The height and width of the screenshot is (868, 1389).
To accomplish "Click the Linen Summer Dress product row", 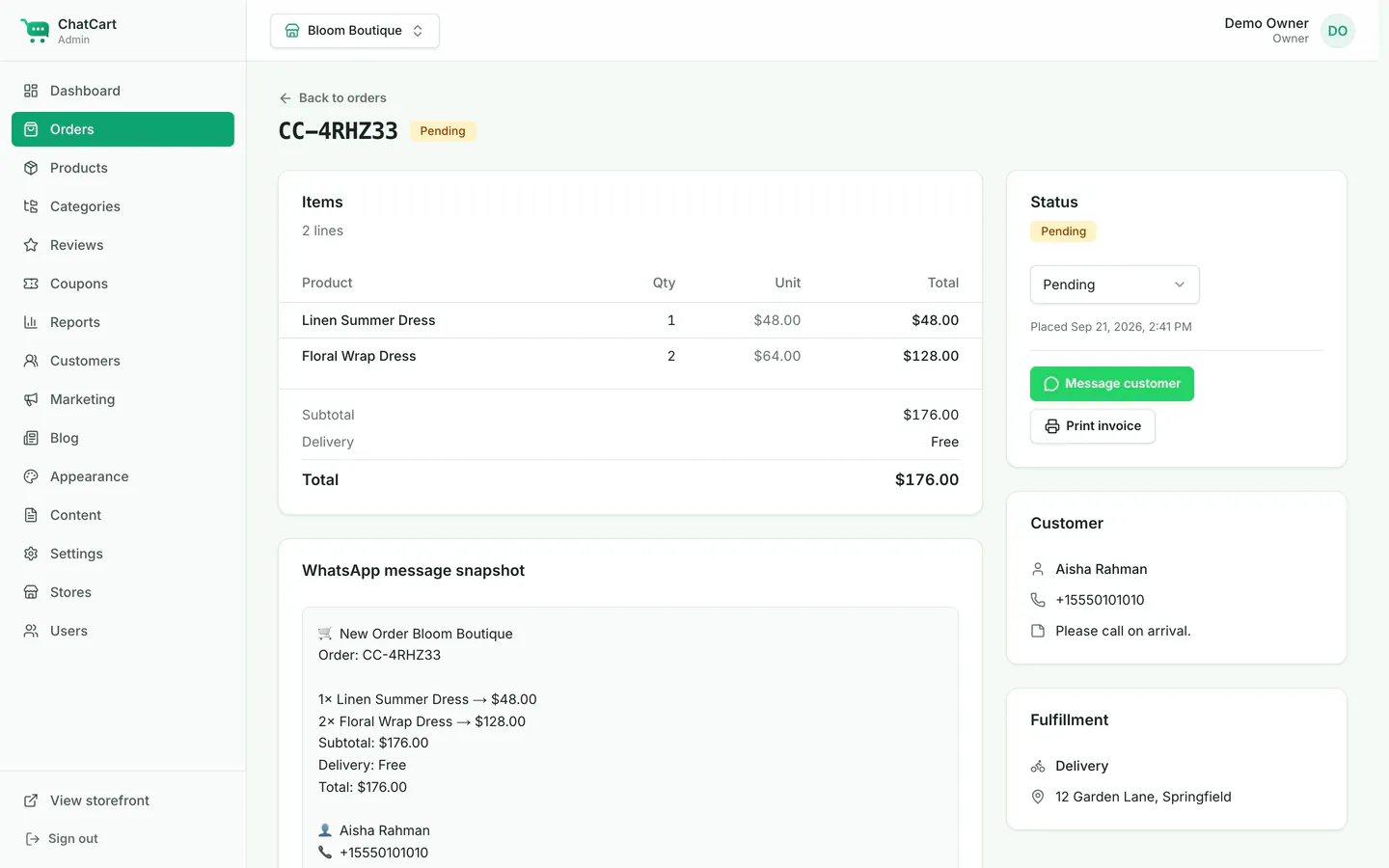I will click(630, 320).
